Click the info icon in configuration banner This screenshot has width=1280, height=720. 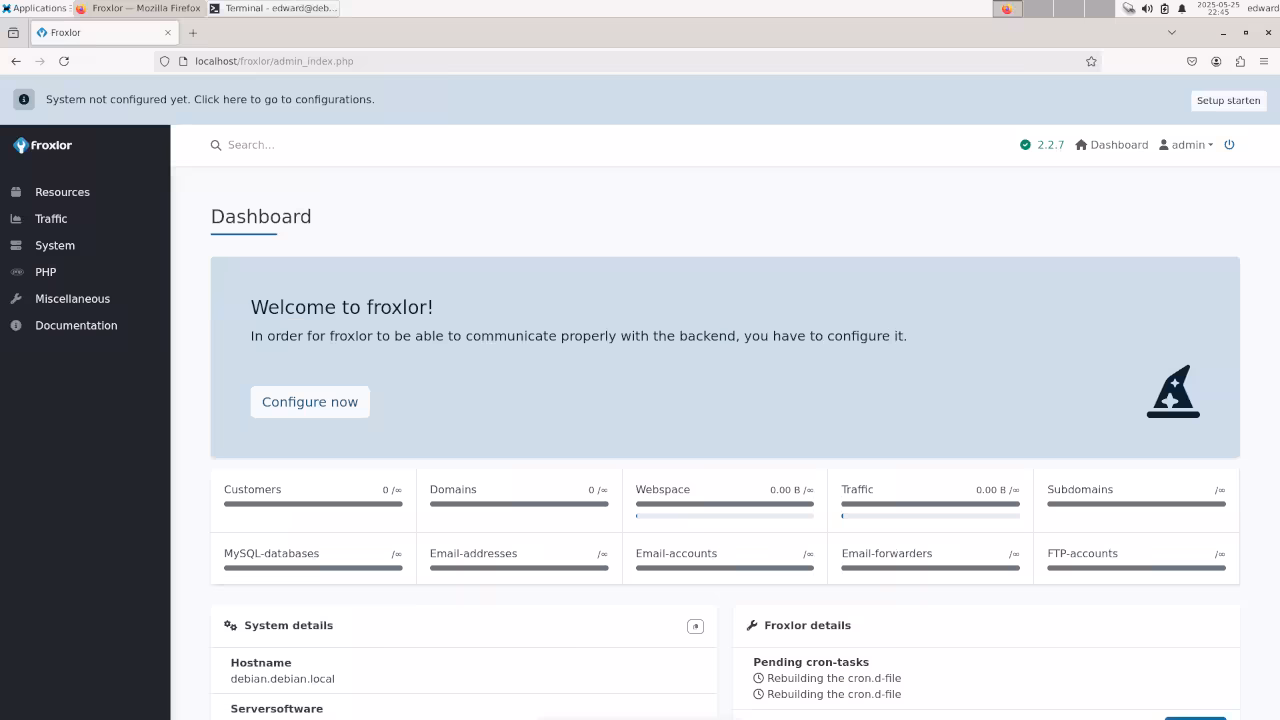coord(24,100)
